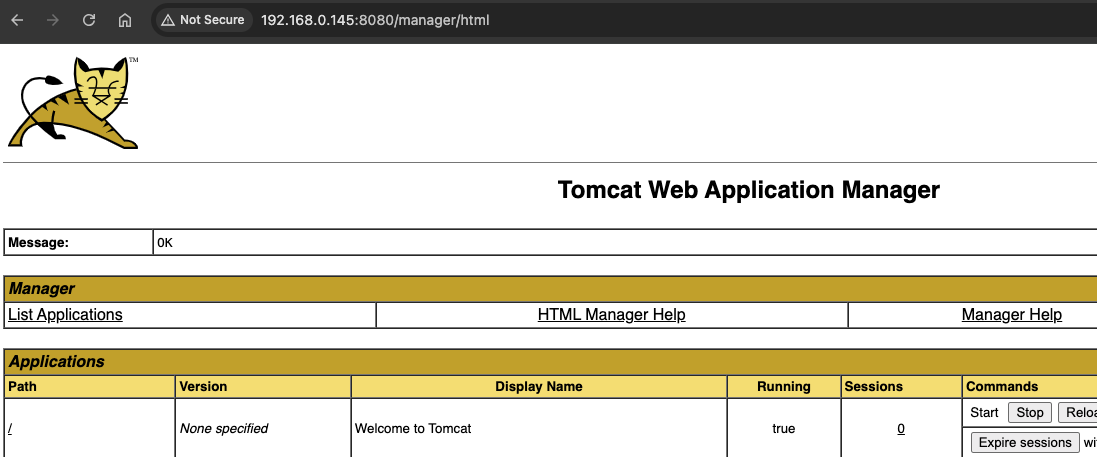Reload the page with the refresh icon
Screen dimensions: 1097x457
pyautogui.click(x=89, y=20)
